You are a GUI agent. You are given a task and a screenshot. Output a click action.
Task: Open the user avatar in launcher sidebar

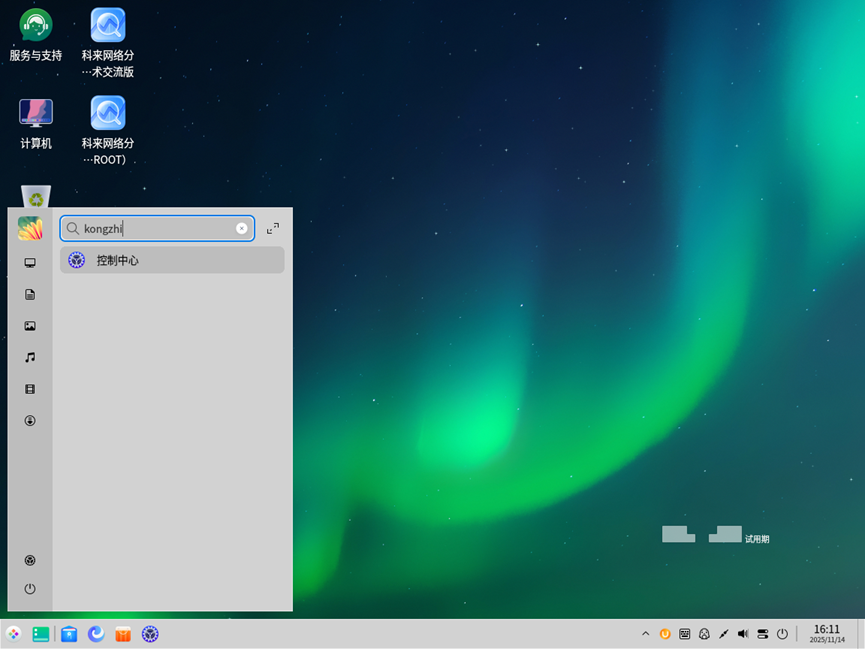pyautogui.click(x=30, y=229)
